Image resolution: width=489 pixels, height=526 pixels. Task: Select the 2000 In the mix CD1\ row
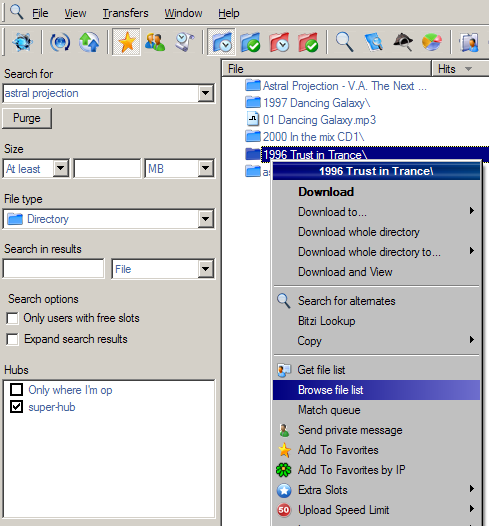(313, 137)
